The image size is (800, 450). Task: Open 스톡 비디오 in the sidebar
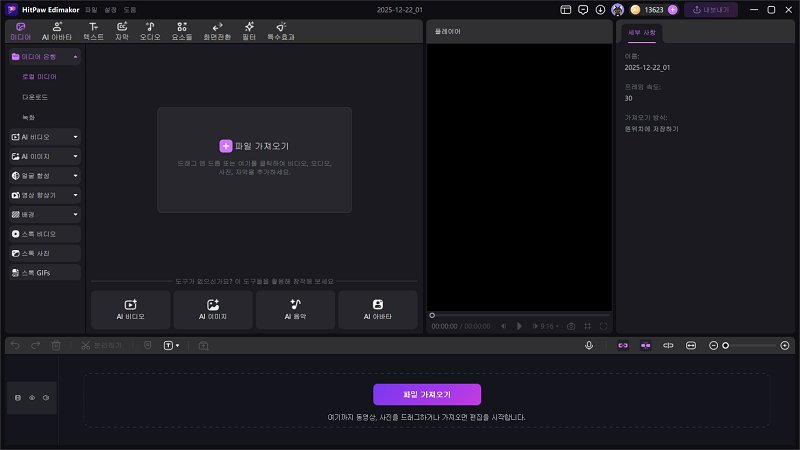[45, 234]
